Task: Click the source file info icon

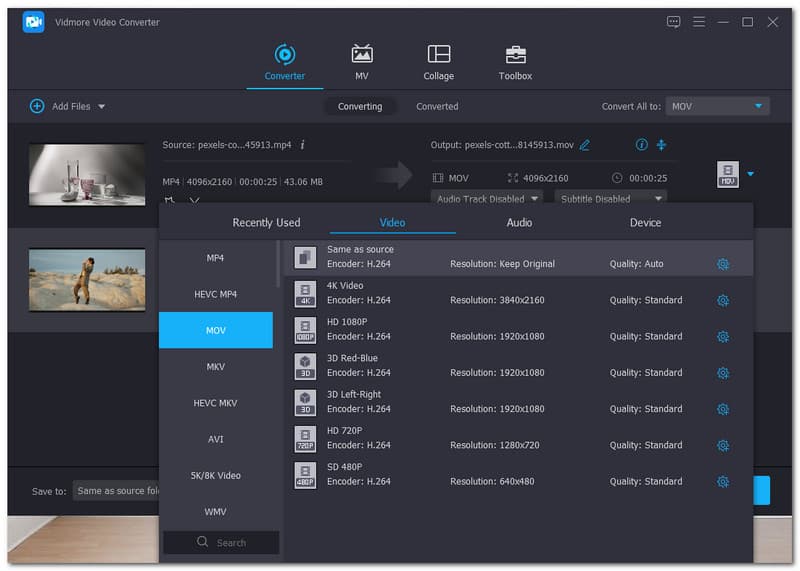Action: (303, 145)
